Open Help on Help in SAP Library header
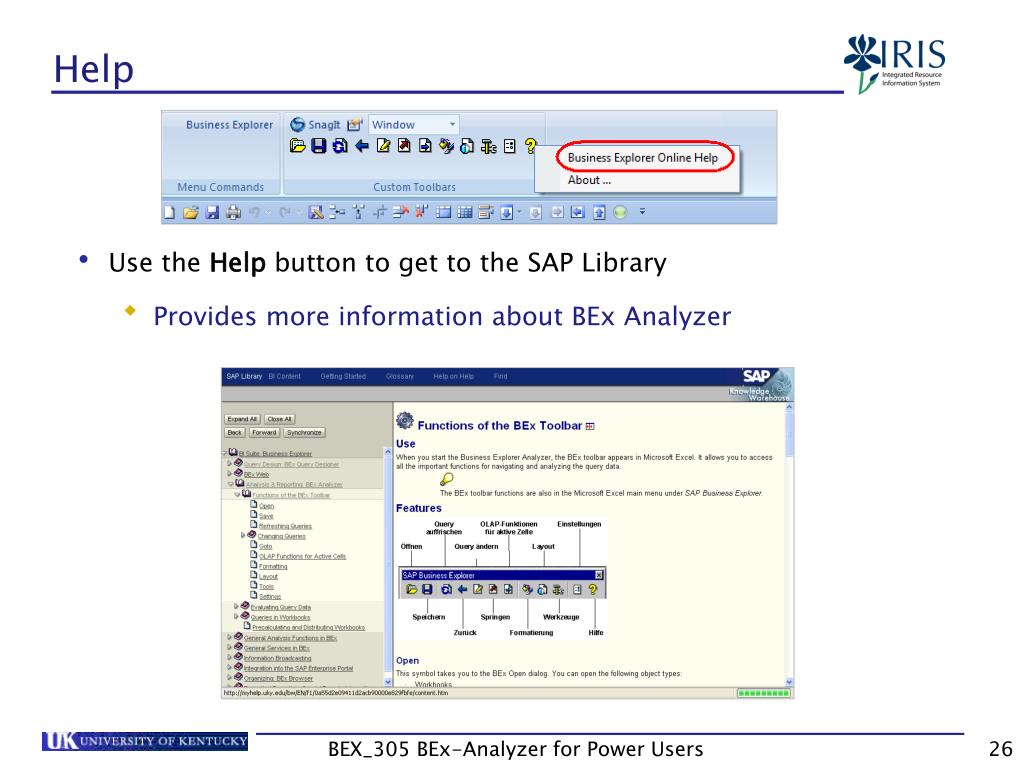The width and height of the screenshot is (1024, 768). point(453,376)
